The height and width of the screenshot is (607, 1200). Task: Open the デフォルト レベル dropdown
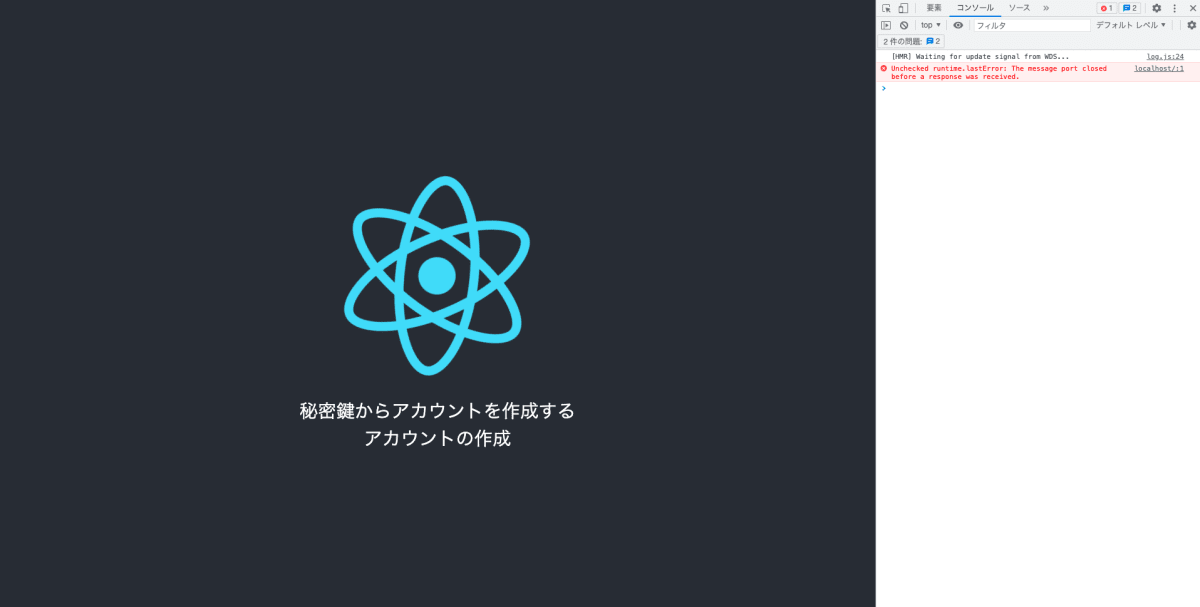[x=1131, y=25]
